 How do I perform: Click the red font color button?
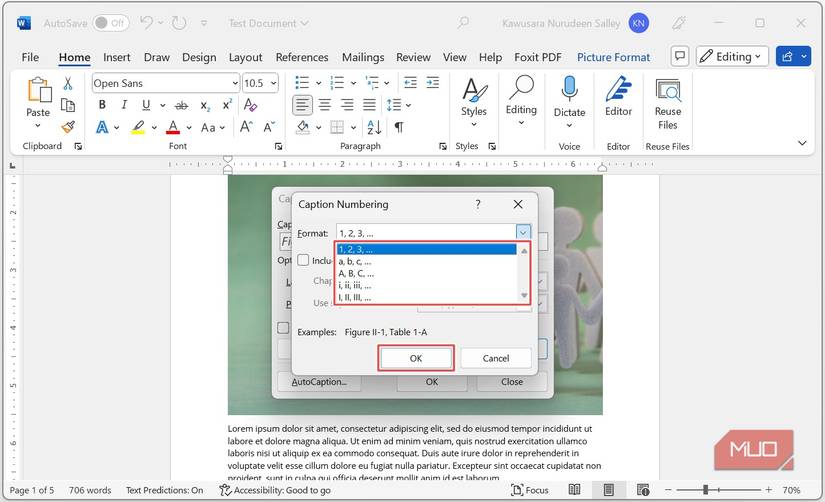click(173, 127)
